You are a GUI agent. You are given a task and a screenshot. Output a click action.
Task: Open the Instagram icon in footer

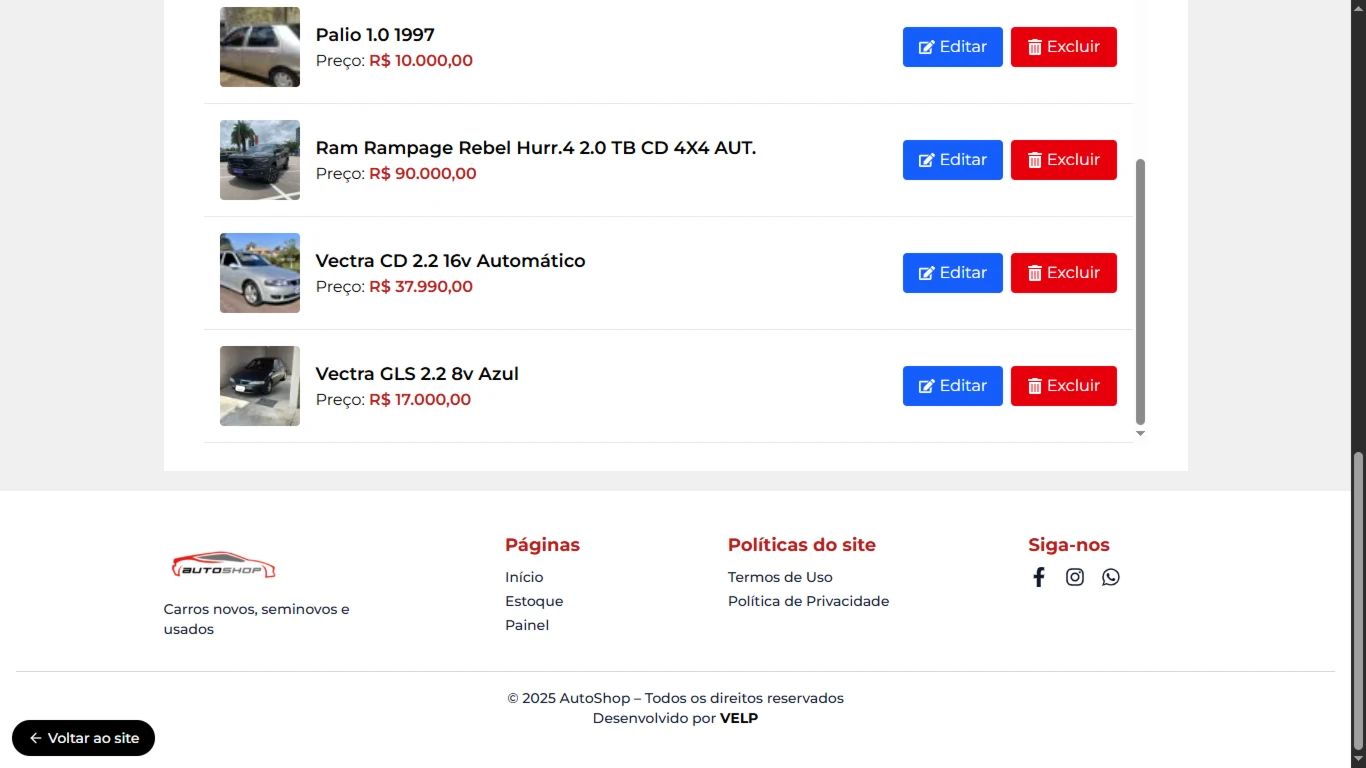click(x=1075, y=577)
